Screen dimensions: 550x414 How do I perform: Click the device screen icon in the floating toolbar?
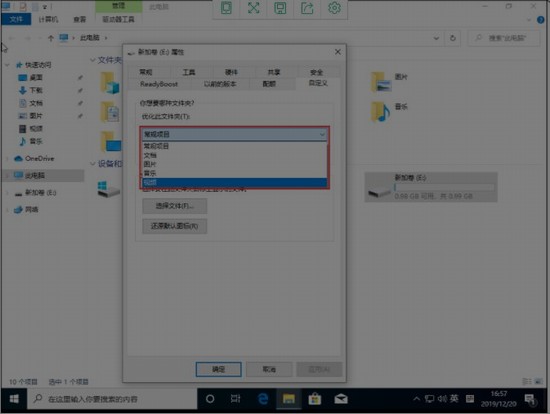(226, 8)
